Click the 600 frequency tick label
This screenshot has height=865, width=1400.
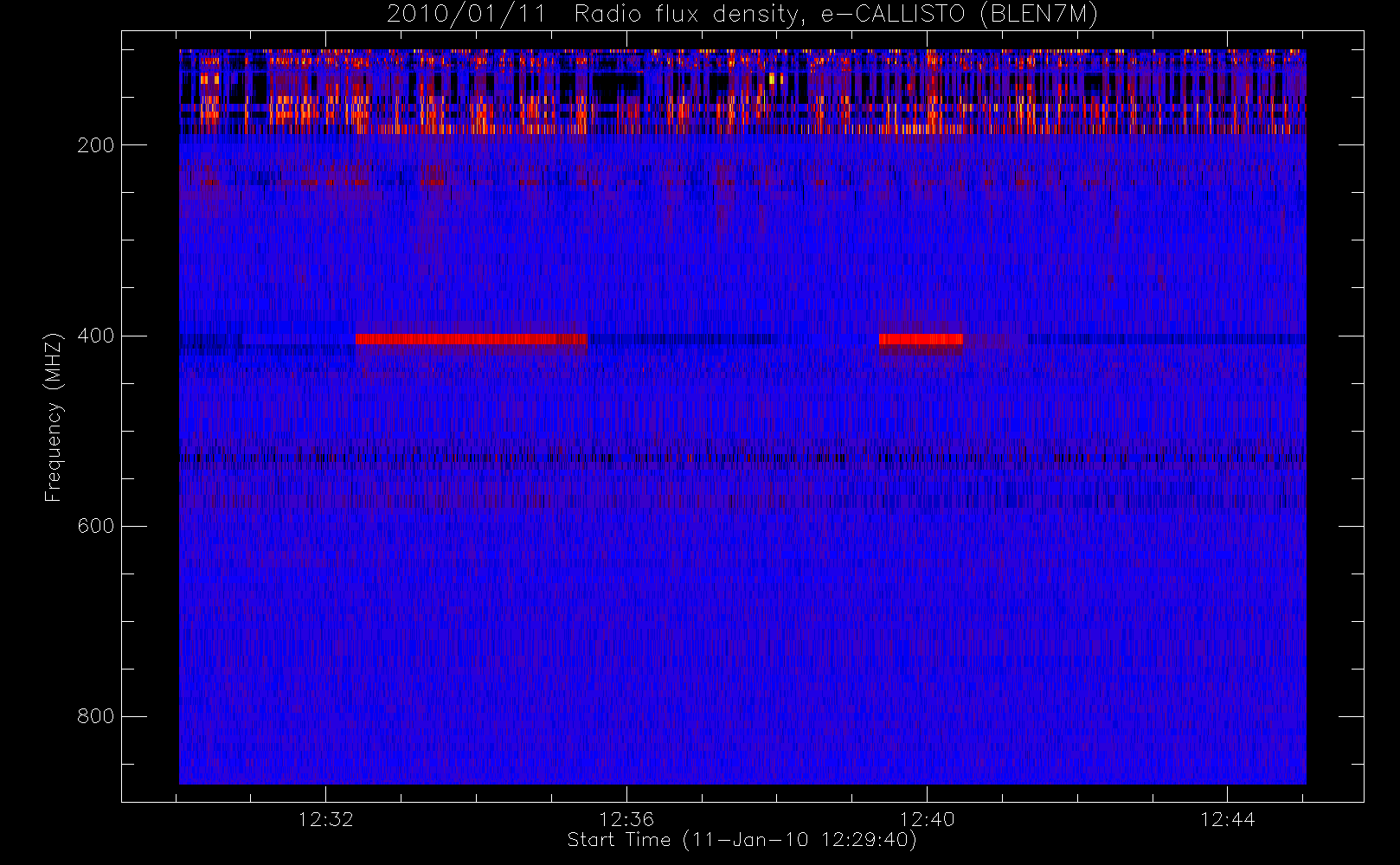95,526
